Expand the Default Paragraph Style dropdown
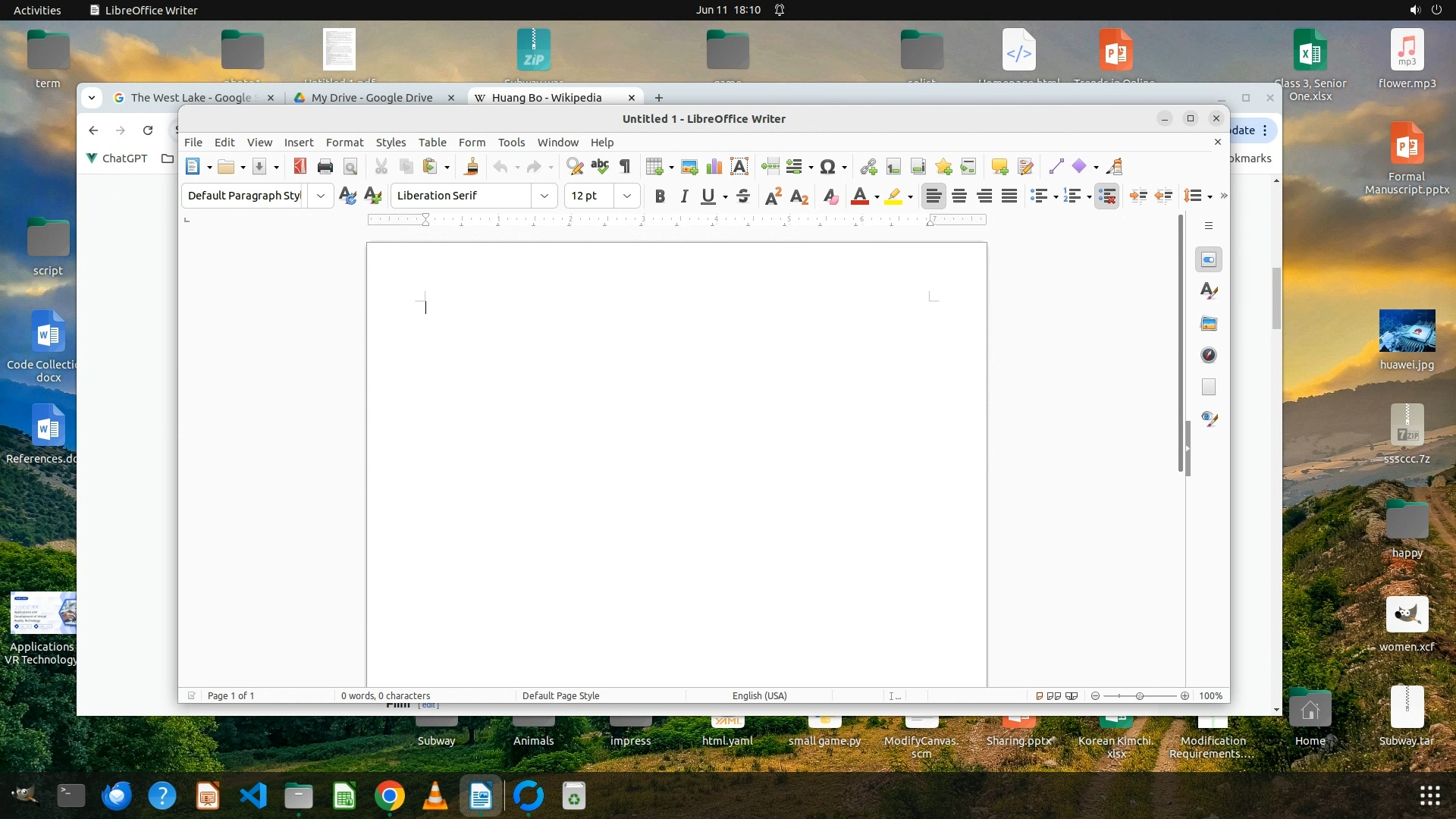This screenshot has width=1456, height=819. tap(321, 196)
